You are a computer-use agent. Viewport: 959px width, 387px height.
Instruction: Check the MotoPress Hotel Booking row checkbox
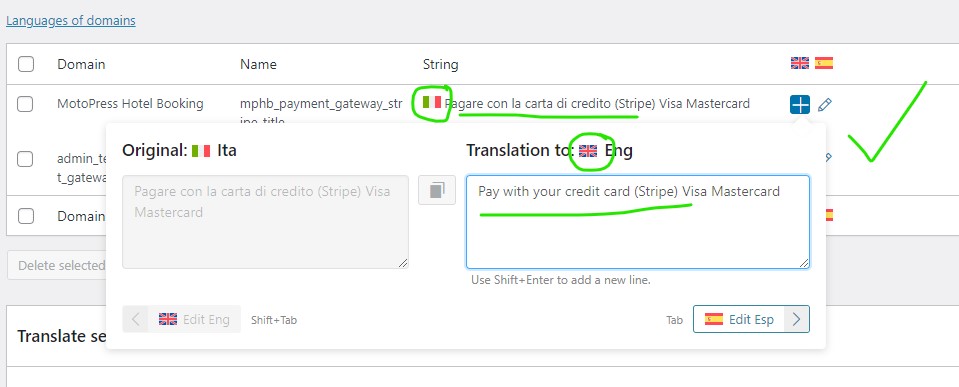click(x=24, y=104)
